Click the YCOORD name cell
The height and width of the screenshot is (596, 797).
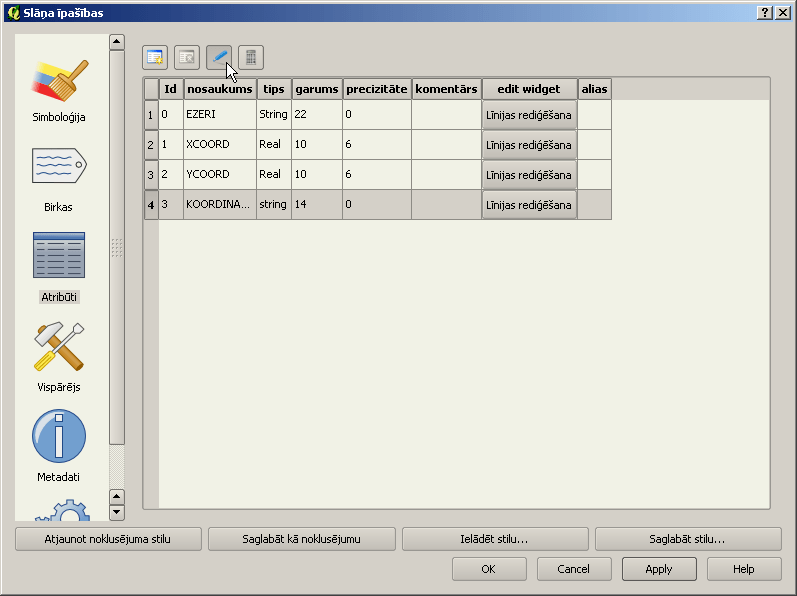220,174
